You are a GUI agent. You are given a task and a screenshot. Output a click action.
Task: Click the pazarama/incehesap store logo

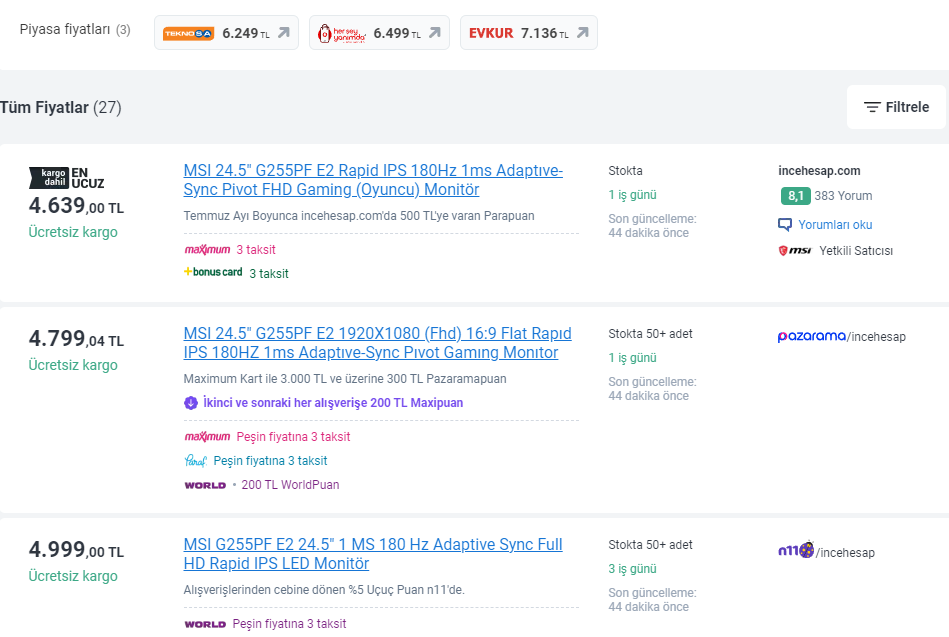[841, 336]
